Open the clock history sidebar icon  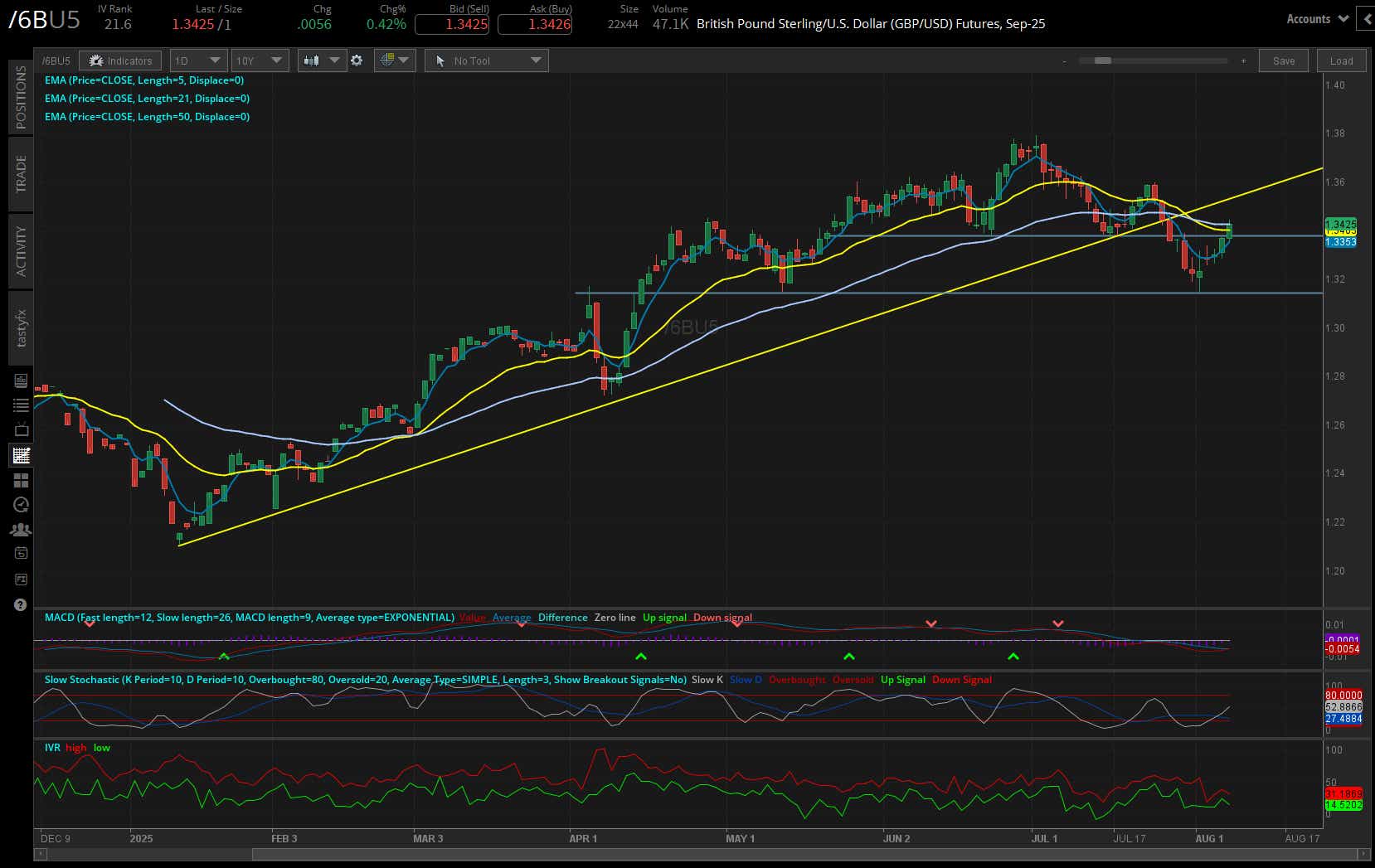click(21, 505)
